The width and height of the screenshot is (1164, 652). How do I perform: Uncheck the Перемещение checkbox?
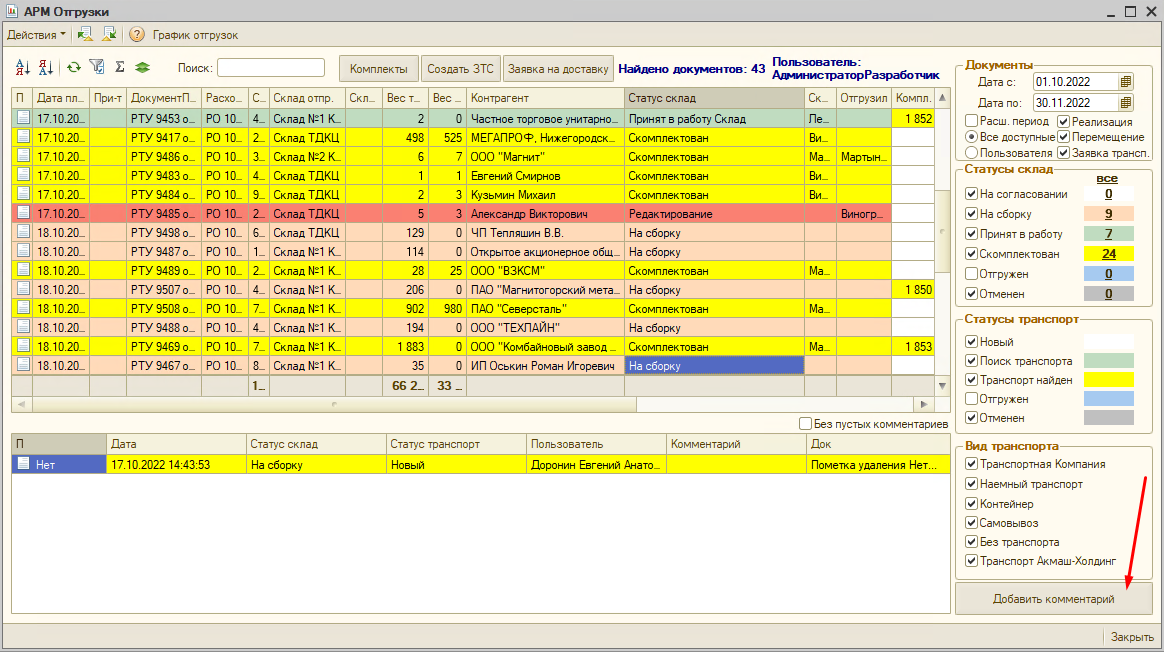click(x=1063, y=137)
